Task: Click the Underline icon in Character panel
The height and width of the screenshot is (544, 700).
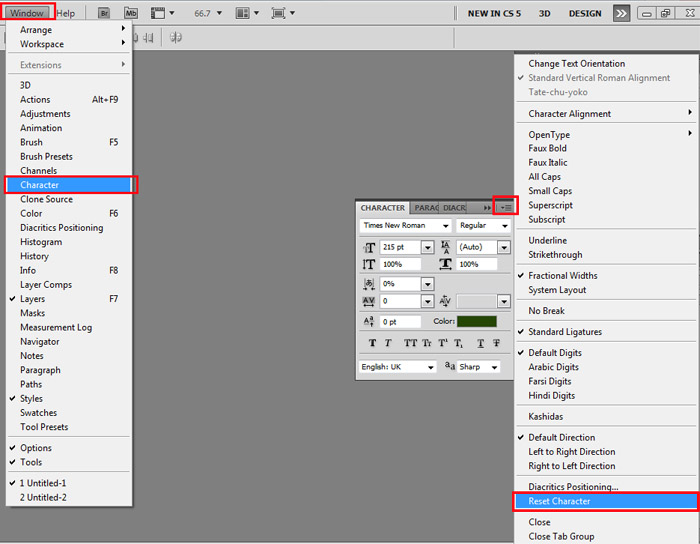Action: point(481,343)
